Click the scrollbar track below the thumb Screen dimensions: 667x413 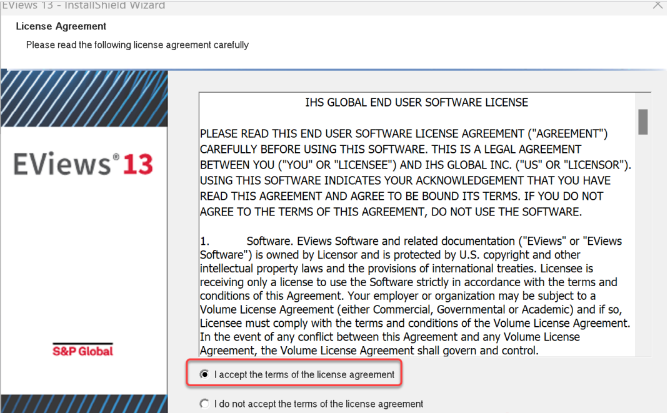(643, 245)
